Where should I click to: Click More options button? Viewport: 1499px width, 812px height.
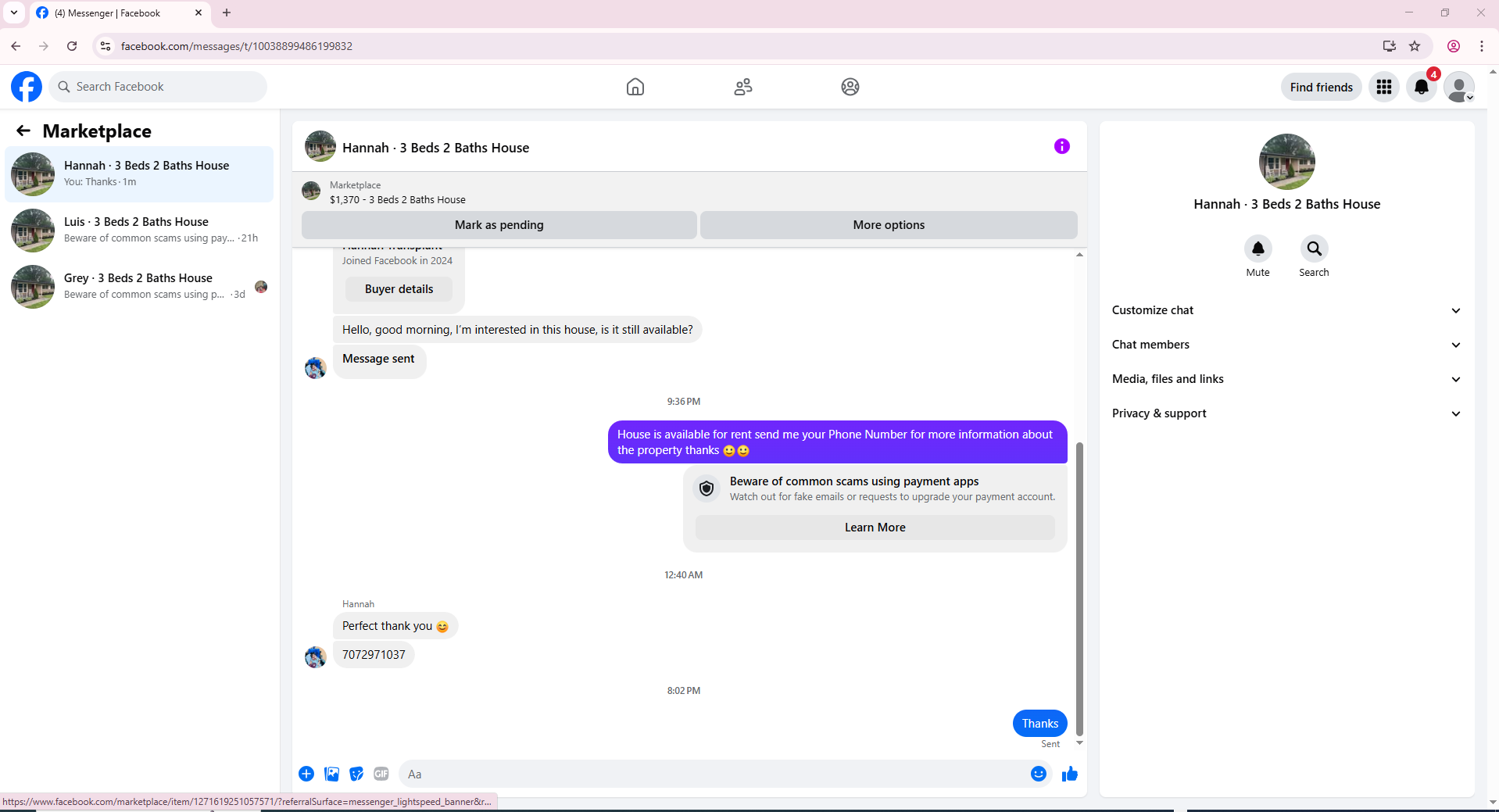(889, 225)
